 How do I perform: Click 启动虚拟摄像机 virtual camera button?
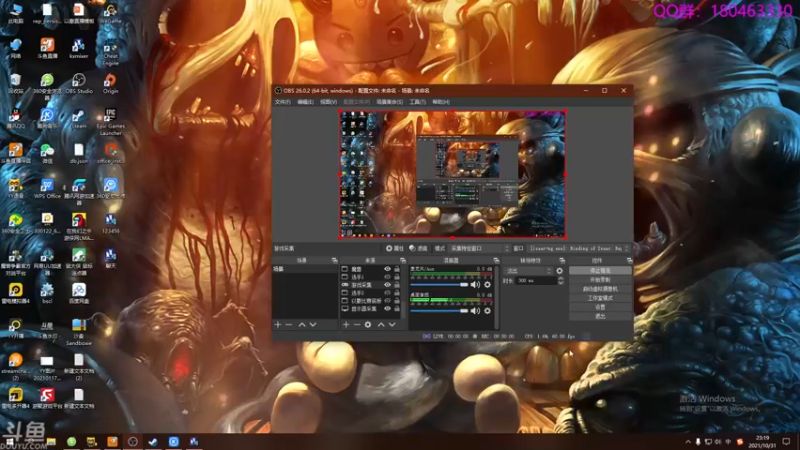tap(600, 289)
